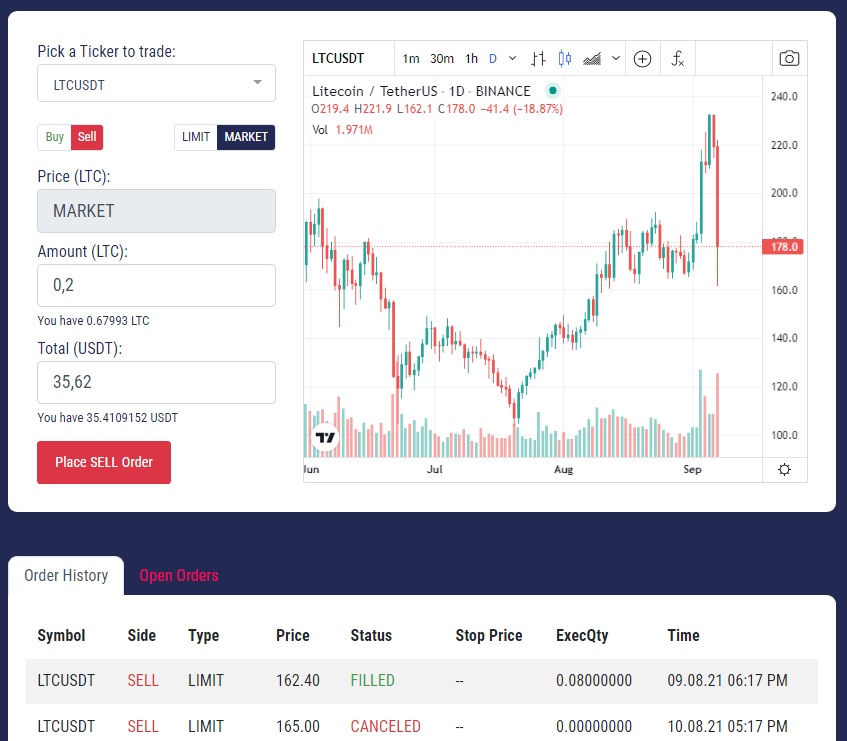
Task: Open the indicators fx icon
Action: tap(678, 58)
